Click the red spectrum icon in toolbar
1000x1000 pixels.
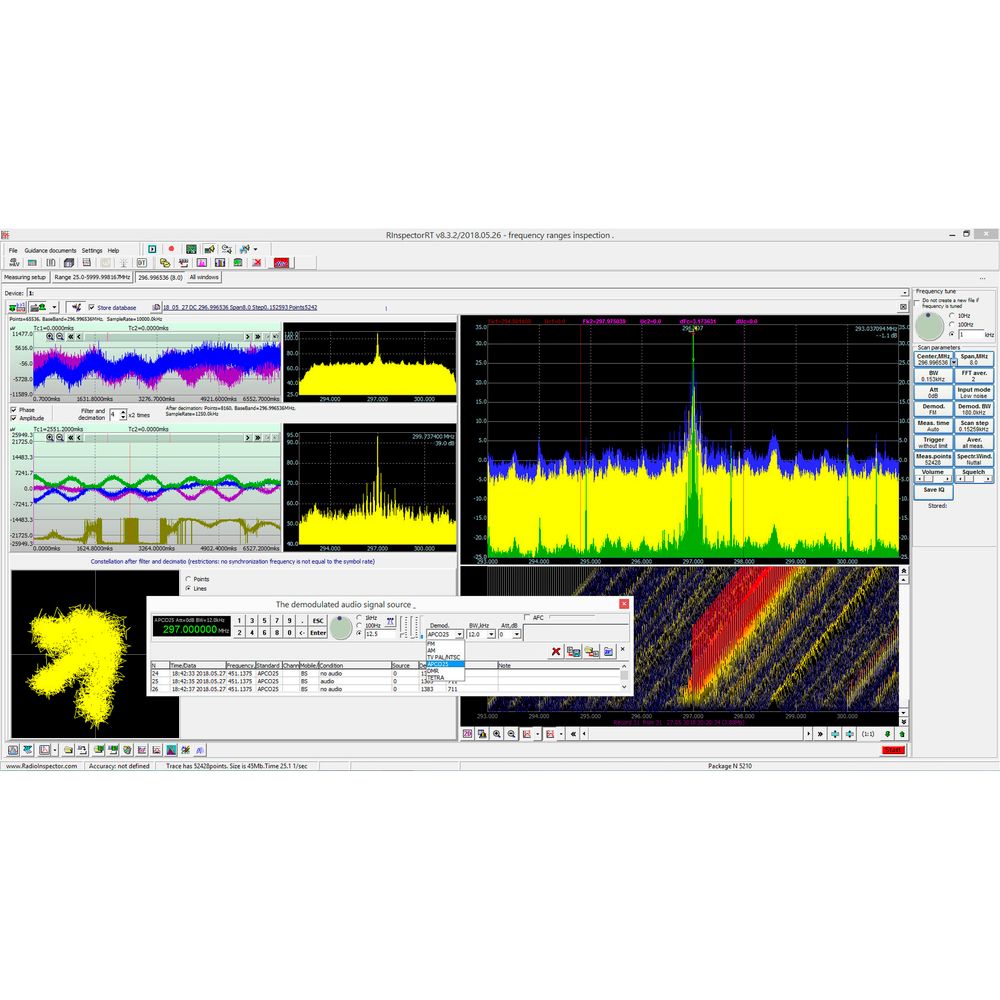[281, 263]
